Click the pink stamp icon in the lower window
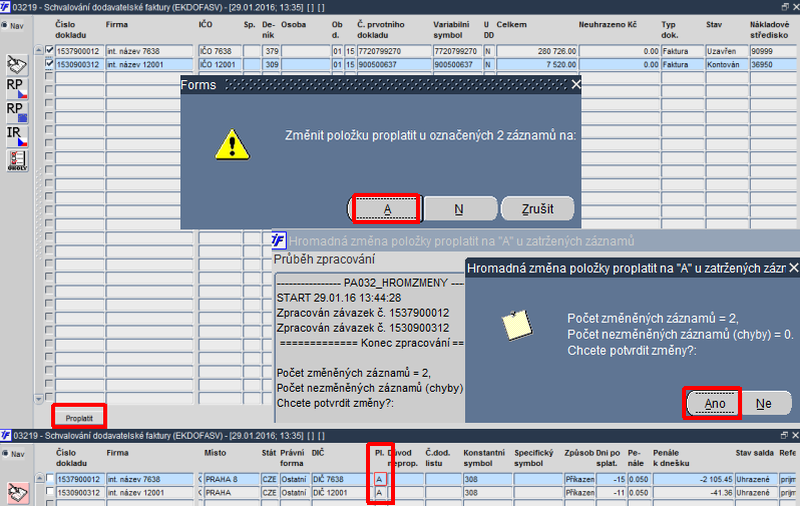 pyautogui.click(x=17, y=493)
